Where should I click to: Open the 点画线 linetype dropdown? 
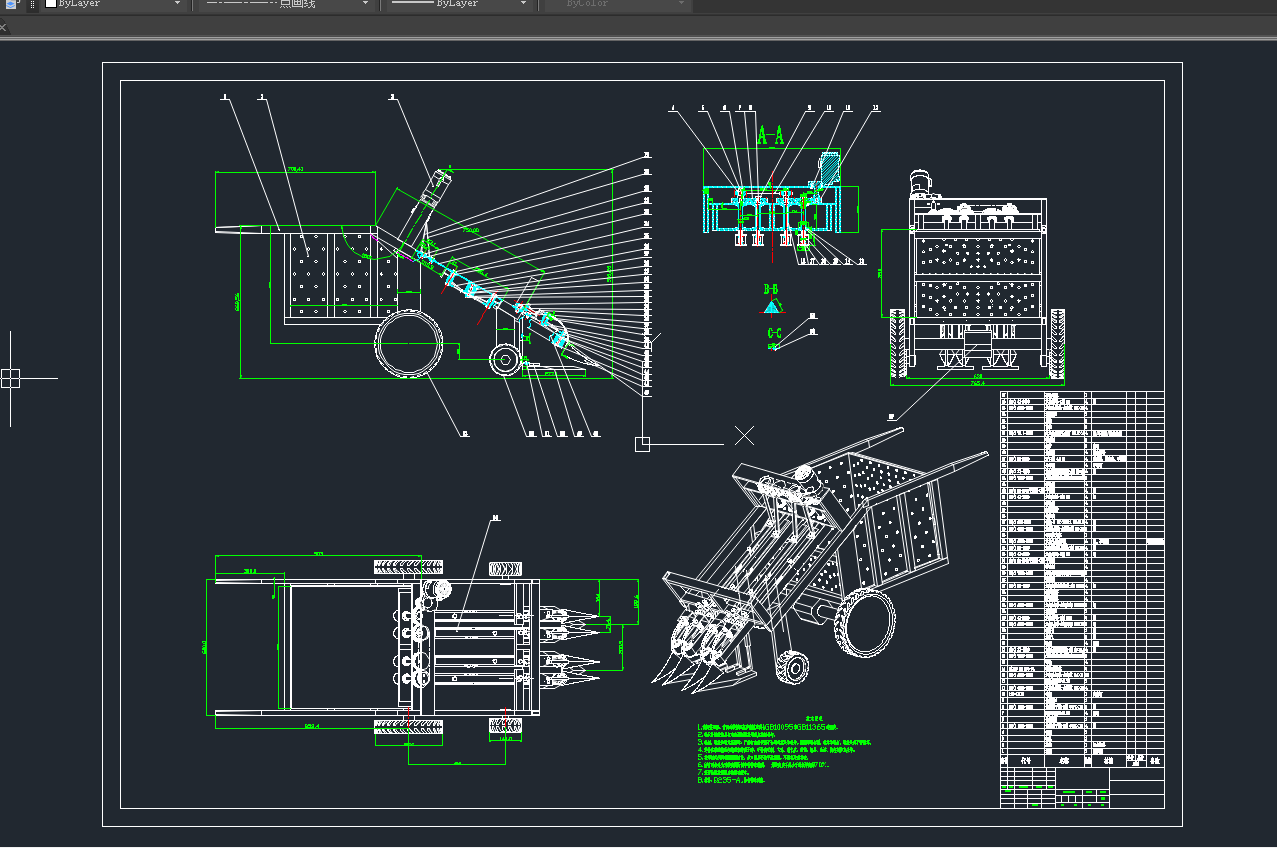point(286,4)
